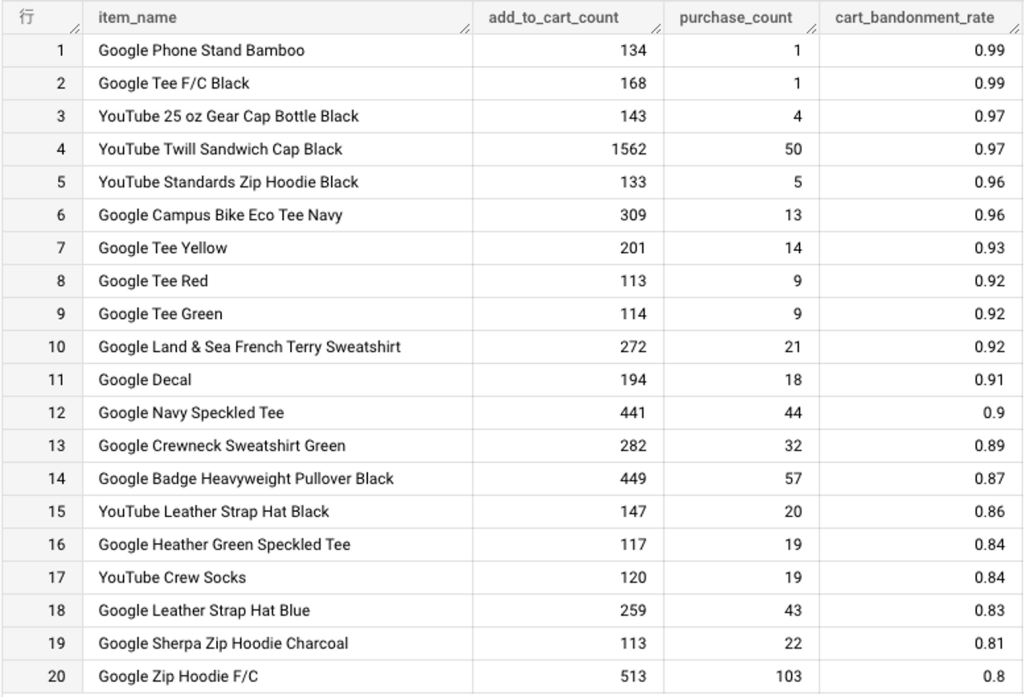Click the add_to_cart_count column resize handle
Screen dimensions: 1024x697
pos(656,28)
